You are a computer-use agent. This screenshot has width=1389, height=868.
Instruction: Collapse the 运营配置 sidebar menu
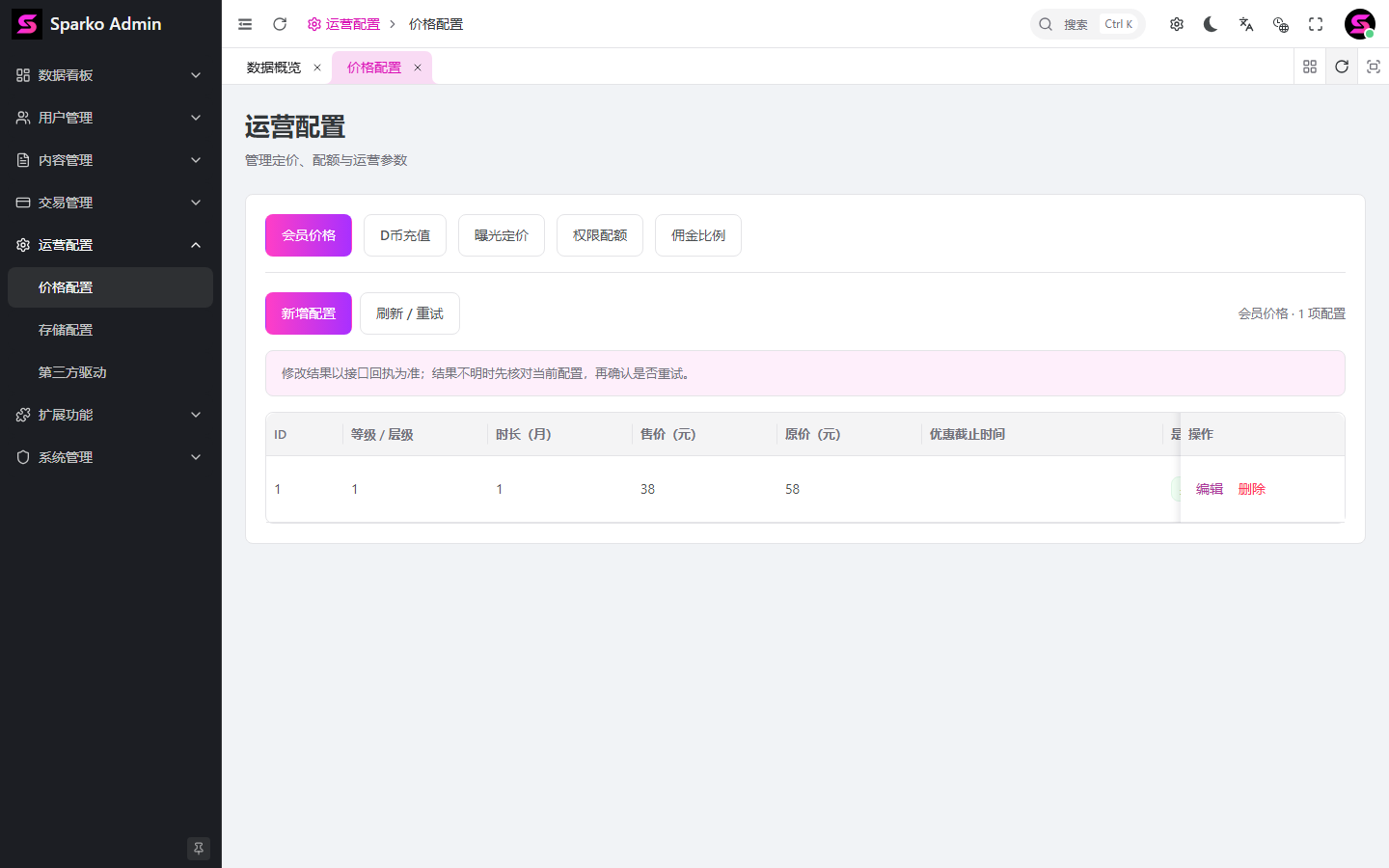[x=110, y=245]
